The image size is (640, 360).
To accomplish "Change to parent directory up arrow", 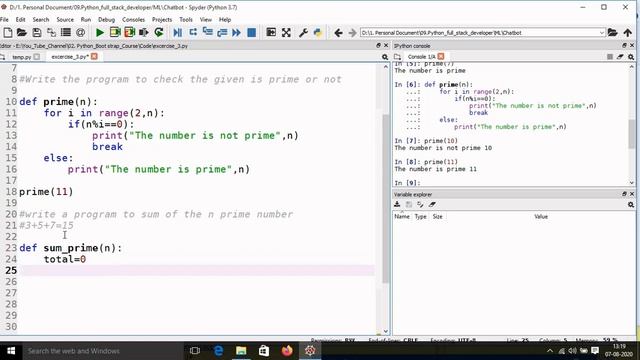I will pos(628,32).
